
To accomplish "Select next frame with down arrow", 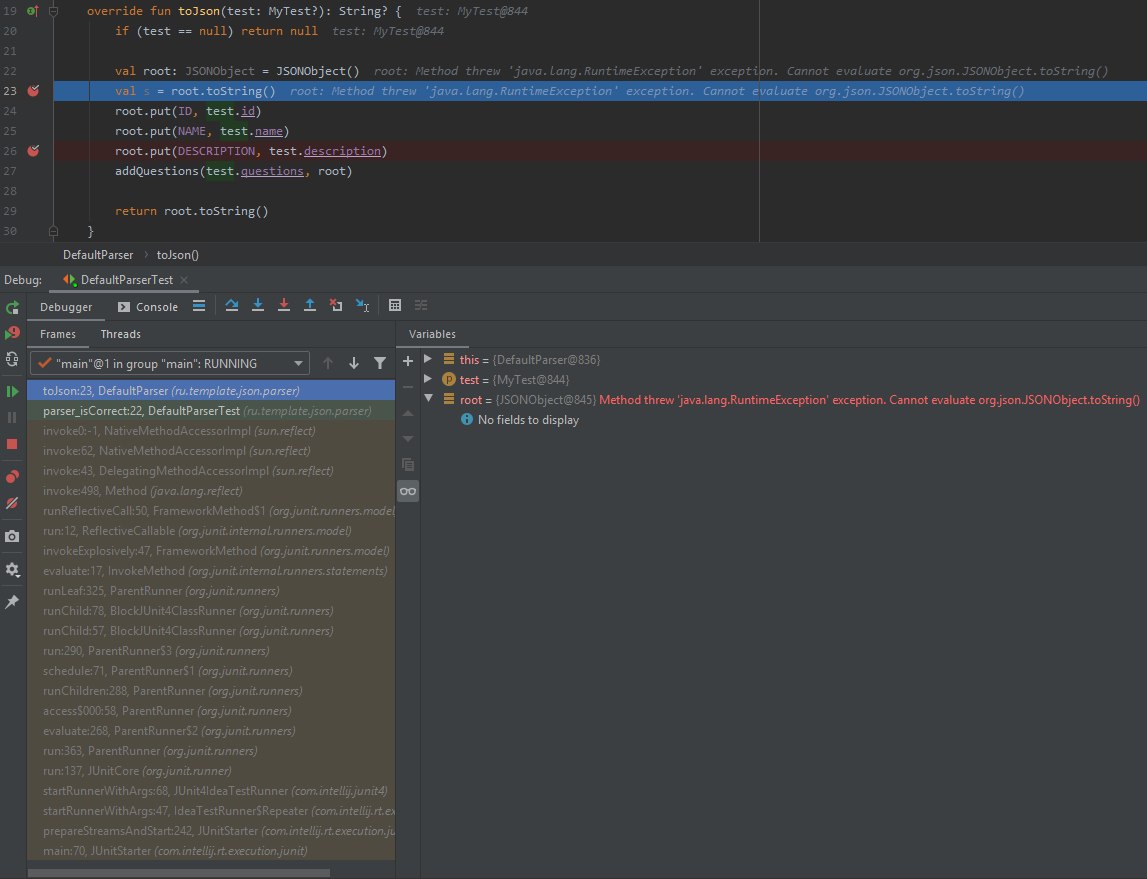I will (x=354, y=363).
